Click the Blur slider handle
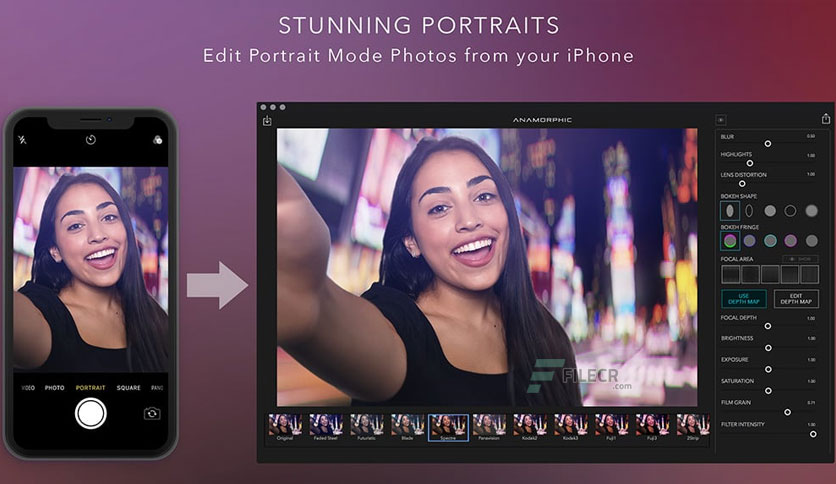Viewport: 836px width, 484px height. 768,143
